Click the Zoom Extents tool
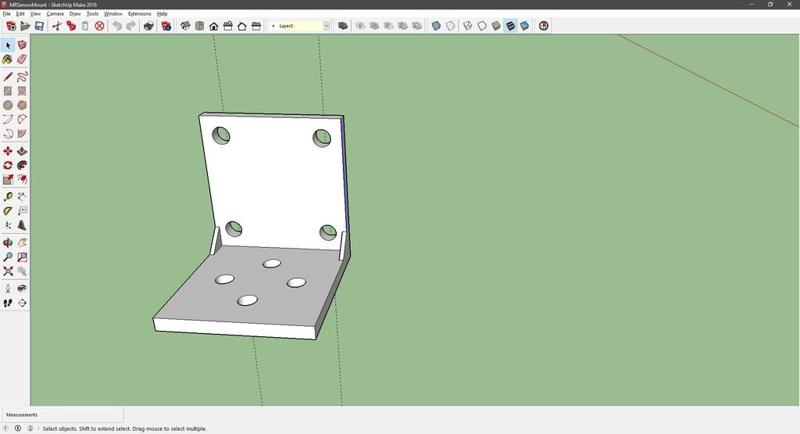This screenshot has height=434, width=800. tap(8, 271)
